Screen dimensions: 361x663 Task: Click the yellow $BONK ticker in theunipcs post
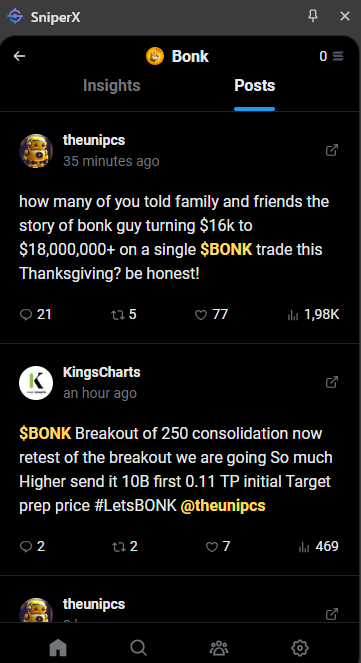point(226,249)
